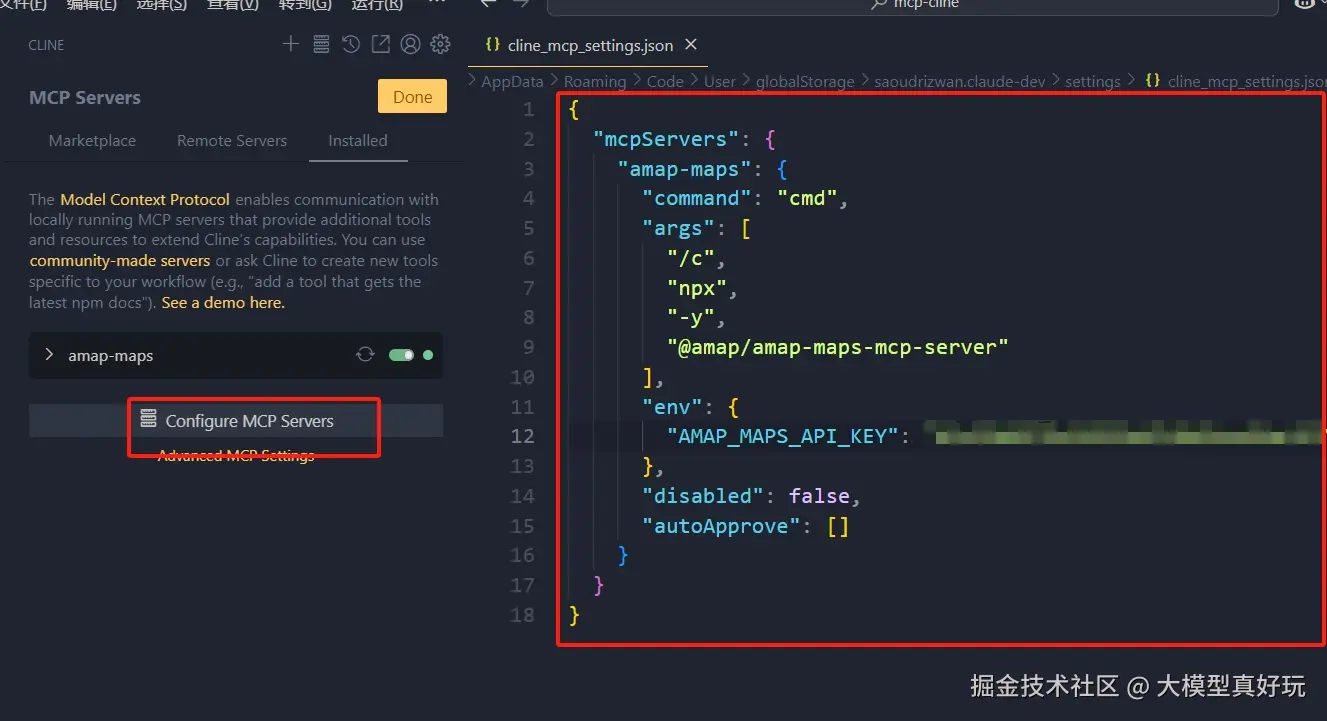Click the command center search box

click(x=912, y=4)
